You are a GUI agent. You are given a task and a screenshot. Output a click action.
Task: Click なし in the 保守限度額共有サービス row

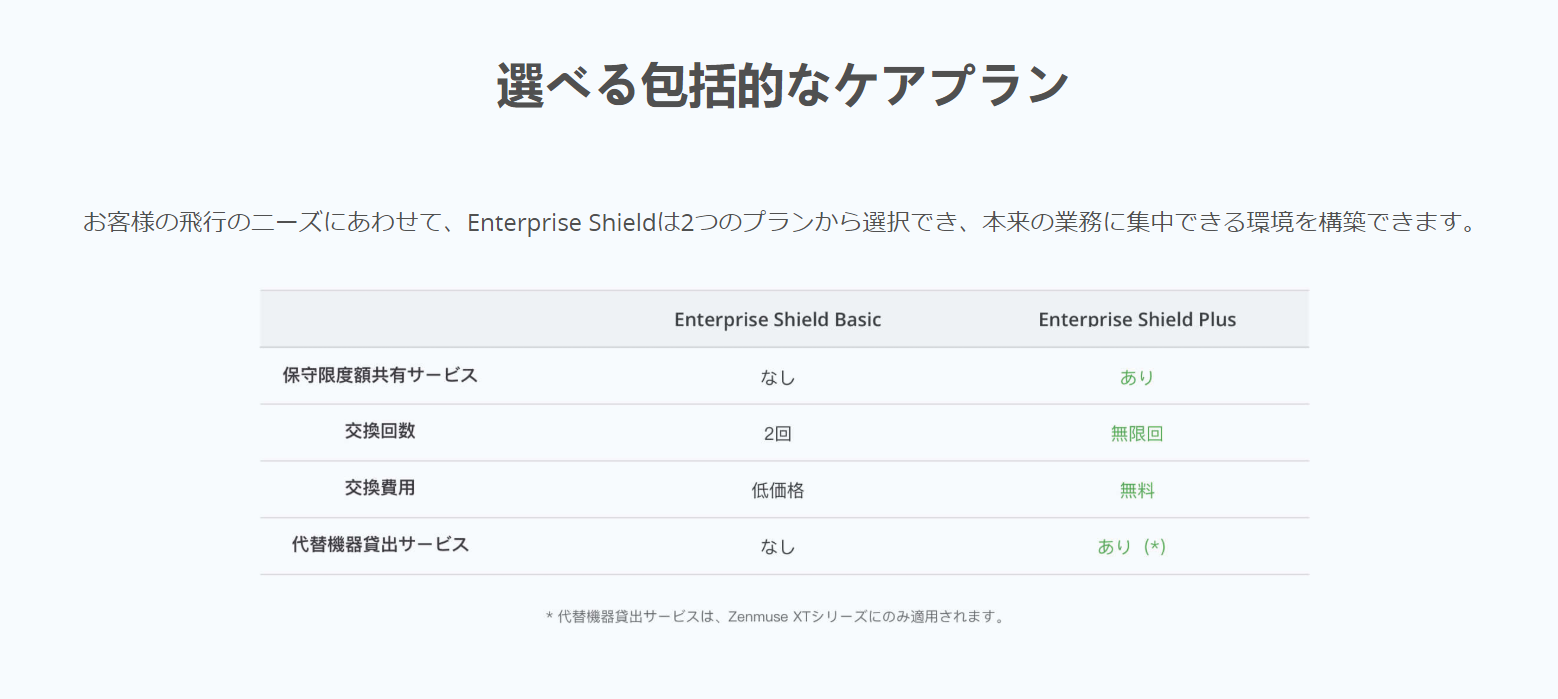pyautogui.click(x=778, y=378)
